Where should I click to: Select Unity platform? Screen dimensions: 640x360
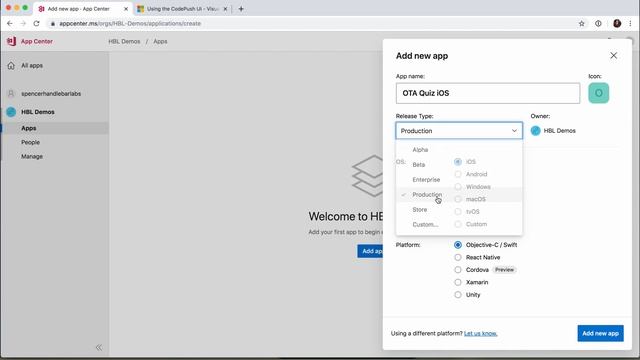pos(458,295)
